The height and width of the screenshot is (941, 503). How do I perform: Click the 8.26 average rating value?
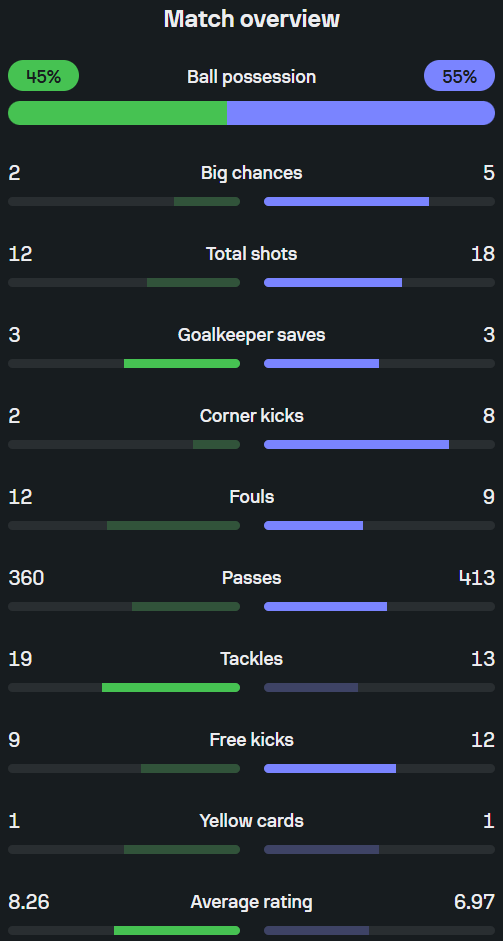(x=29, y=902)
